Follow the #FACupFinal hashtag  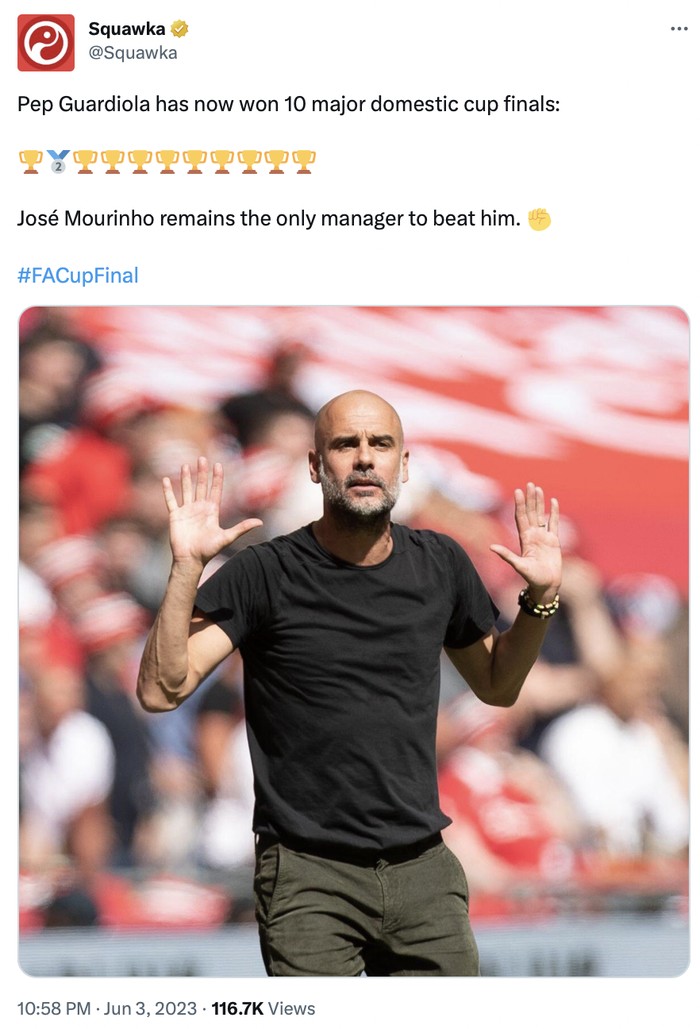tap(78, 276)
